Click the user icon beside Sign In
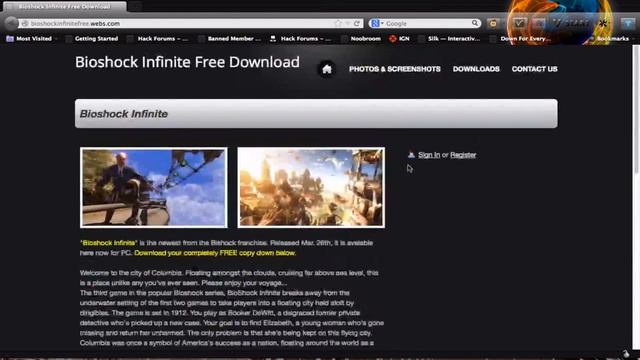The width and height of the screenshot is (640, 360). click(x=411, y=155)
